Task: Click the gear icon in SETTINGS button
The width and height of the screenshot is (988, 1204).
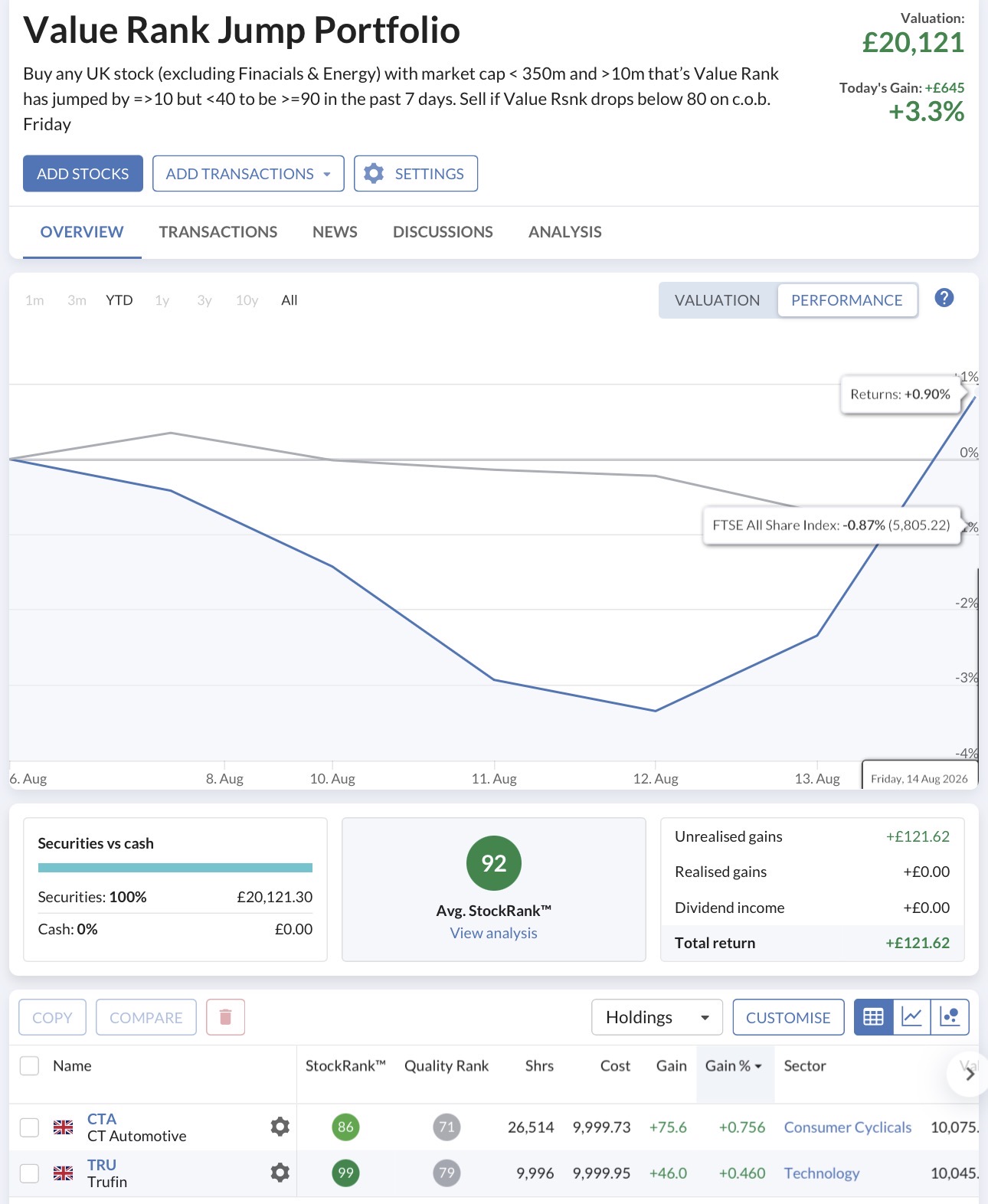Action: point(374,174)
